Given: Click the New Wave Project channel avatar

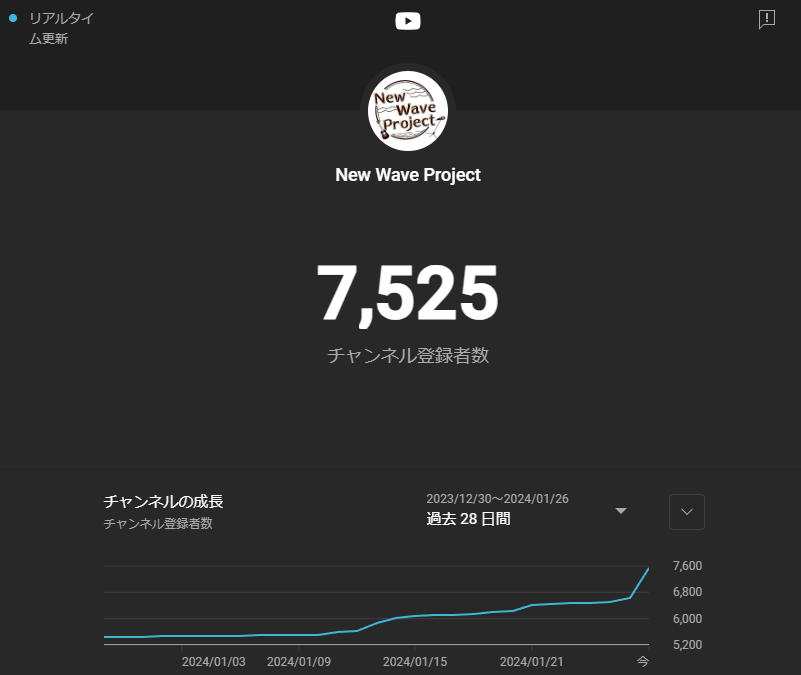Looking at the screenshot, I should [x=407, y=110].
